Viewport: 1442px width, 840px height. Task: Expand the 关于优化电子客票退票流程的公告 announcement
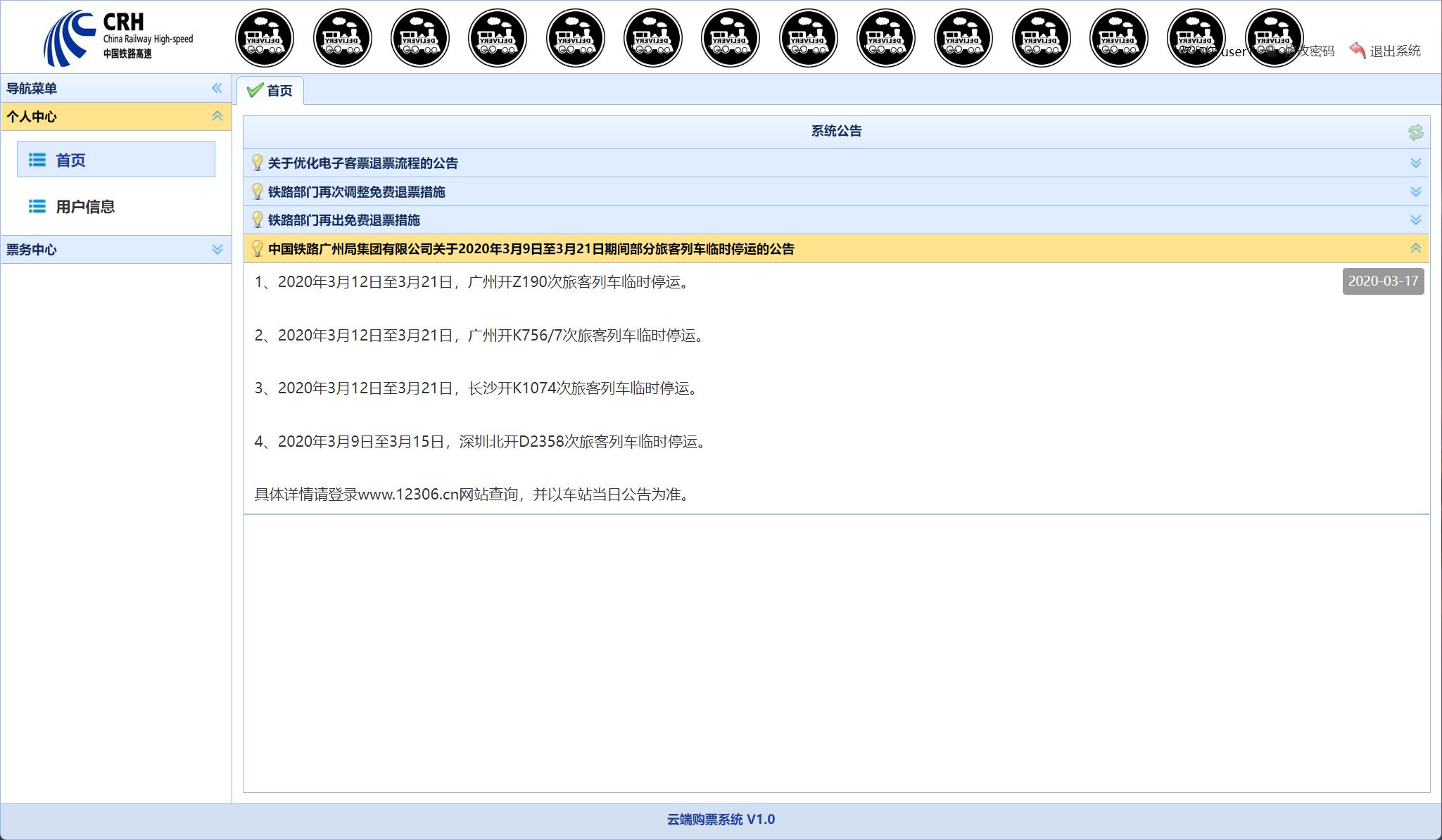tap(1415, 163)
